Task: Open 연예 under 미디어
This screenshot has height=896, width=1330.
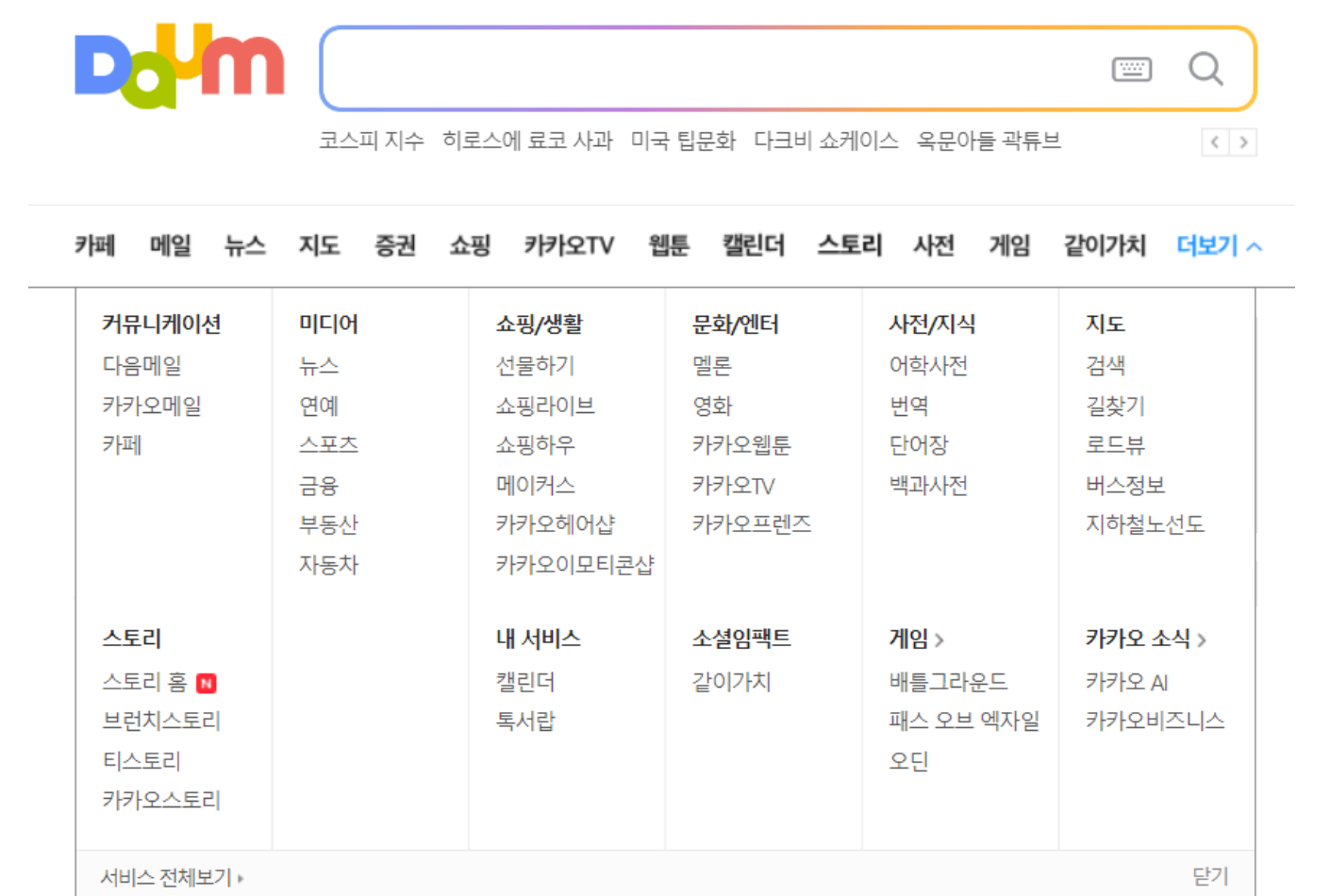Action: tap(319, 406)
